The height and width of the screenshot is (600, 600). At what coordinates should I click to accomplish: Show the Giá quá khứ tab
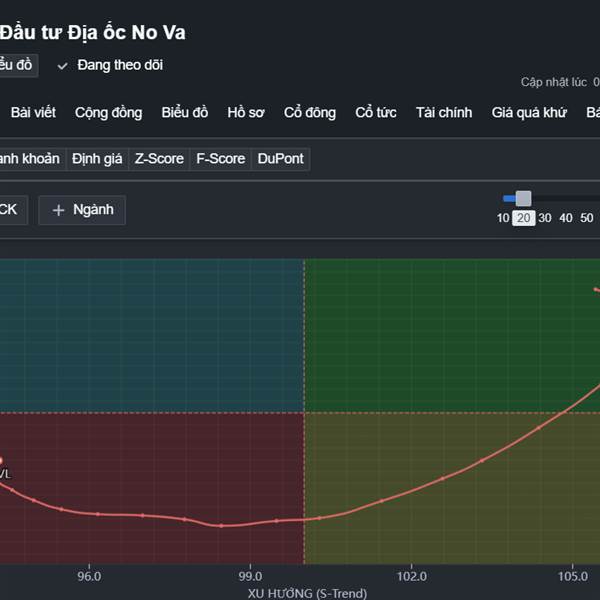tap(529, 112)
